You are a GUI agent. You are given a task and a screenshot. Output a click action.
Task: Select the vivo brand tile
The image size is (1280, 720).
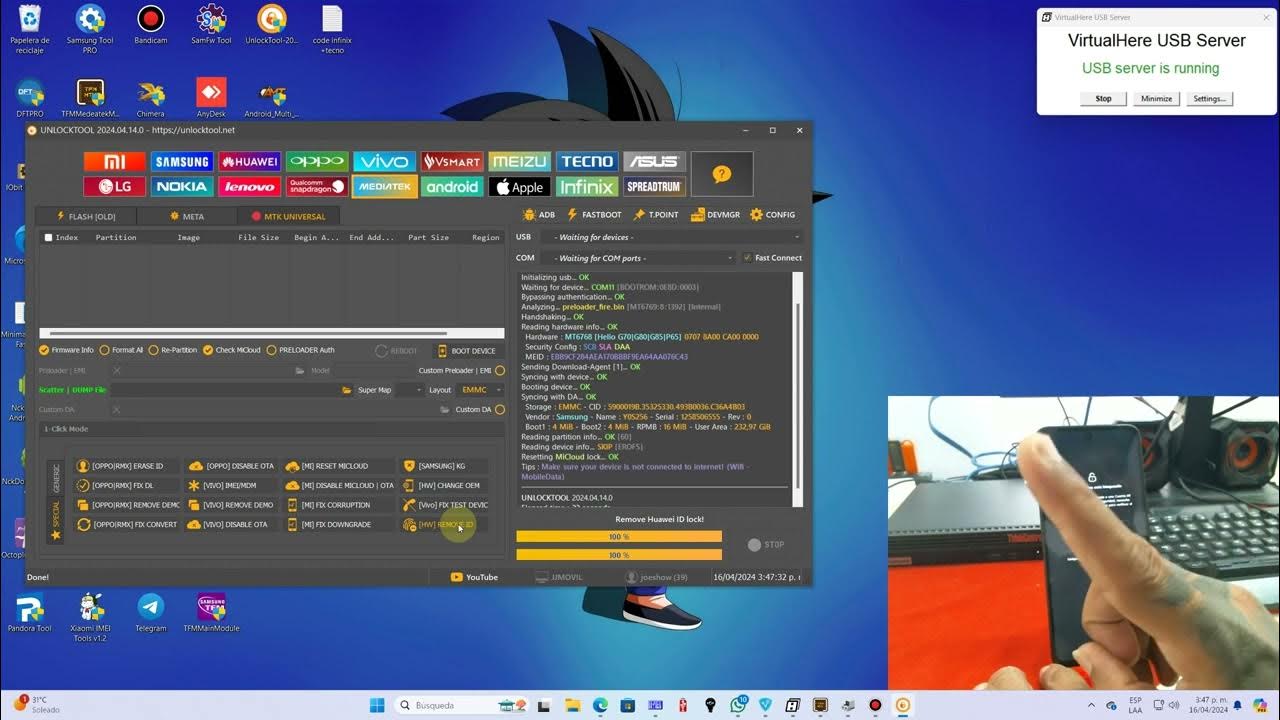385,162
